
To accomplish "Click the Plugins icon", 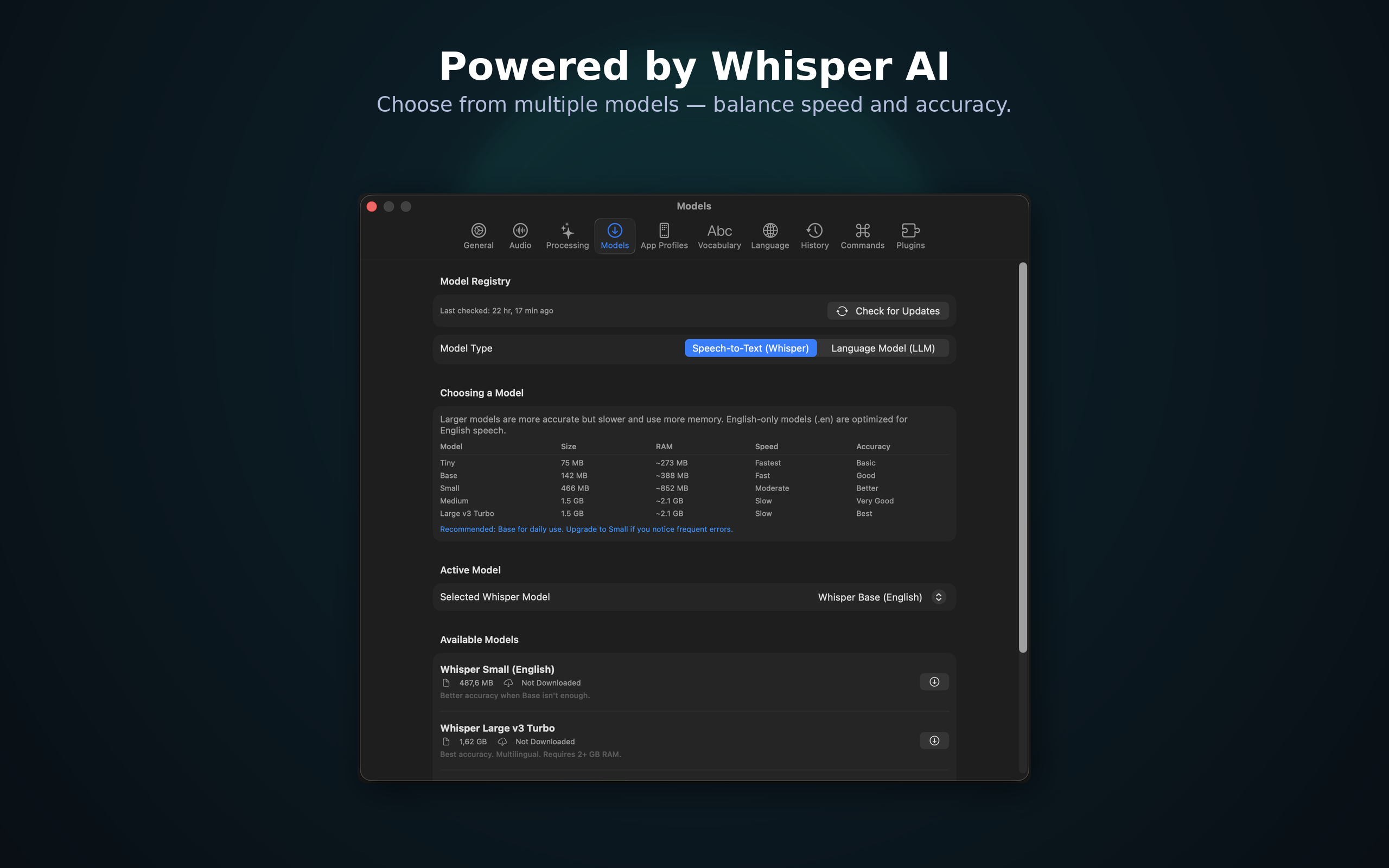I will click(x=910, y=235).
